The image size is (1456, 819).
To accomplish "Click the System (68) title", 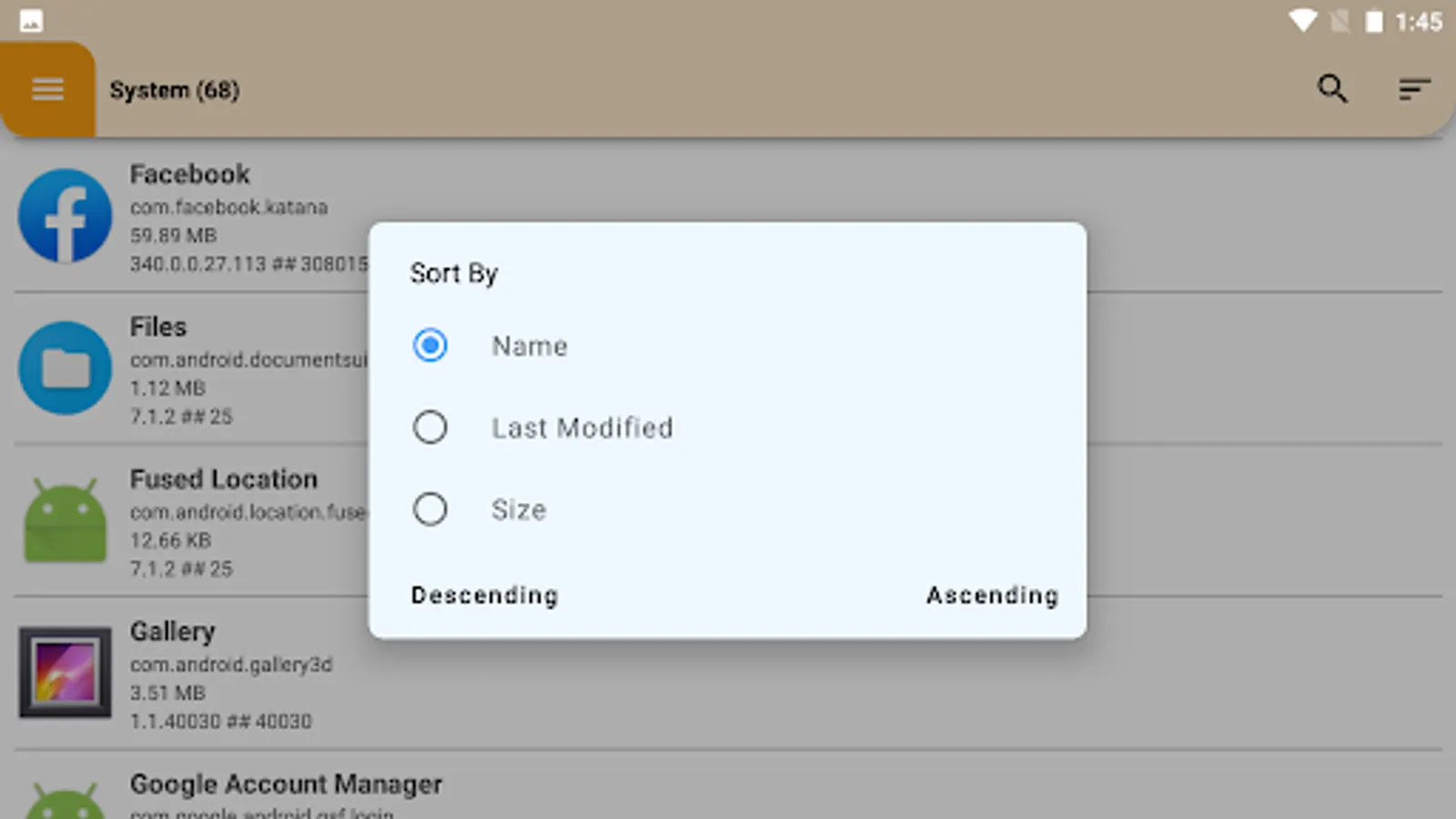I will coord(174,90).
